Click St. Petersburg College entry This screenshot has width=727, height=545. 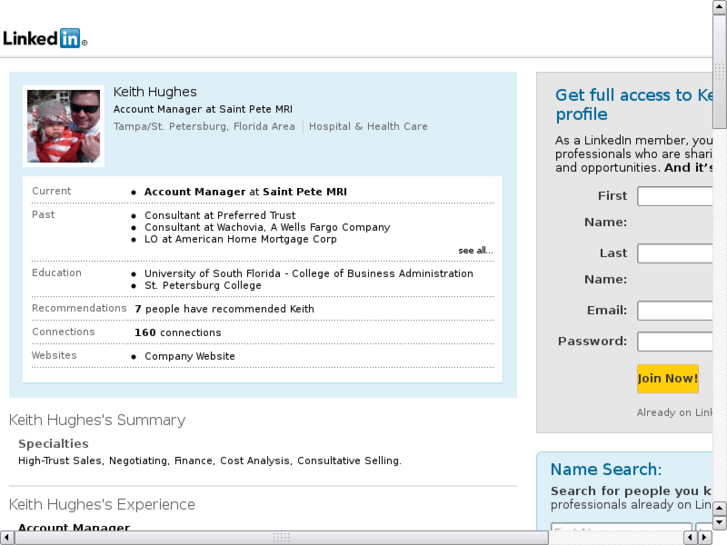click(x=203, y=286)
